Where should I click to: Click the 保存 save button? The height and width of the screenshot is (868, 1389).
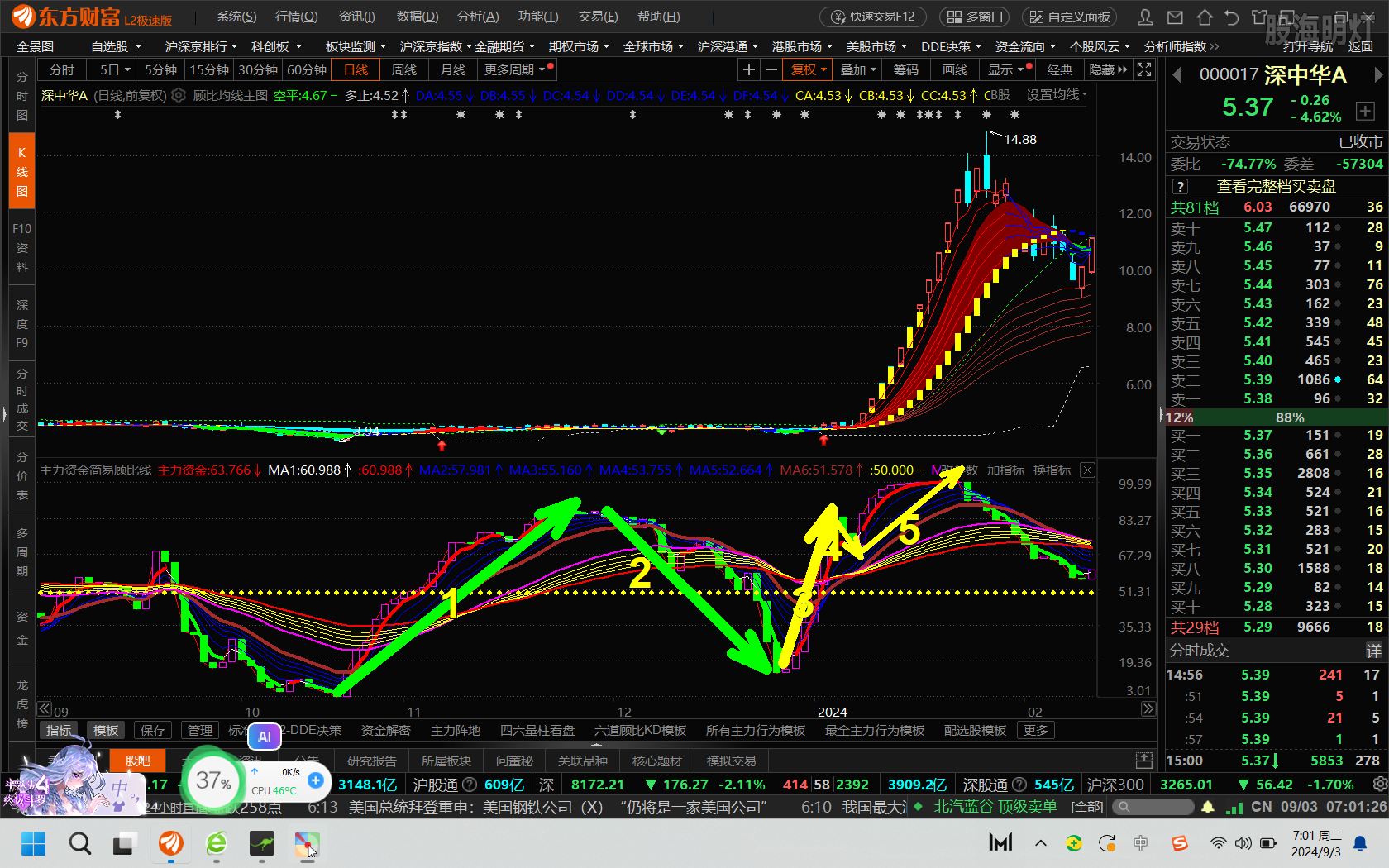(153, 731)
